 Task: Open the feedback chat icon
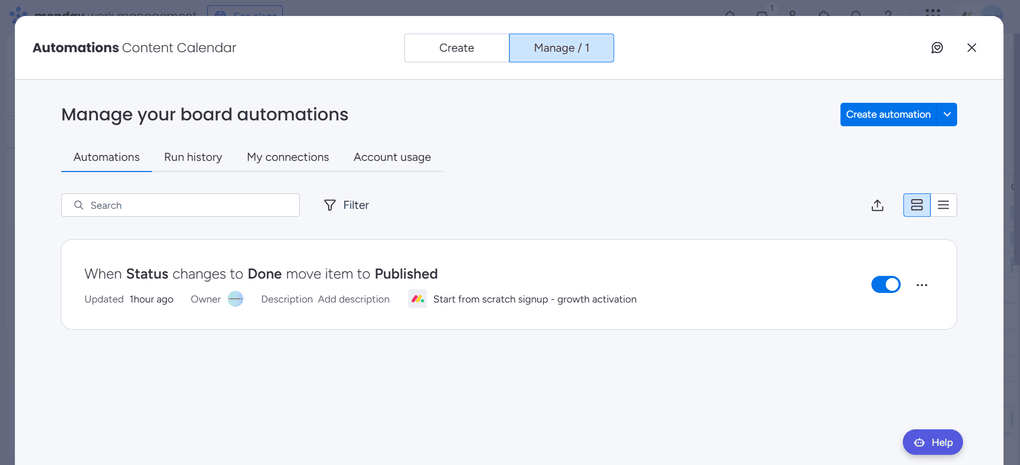(937, 47)
